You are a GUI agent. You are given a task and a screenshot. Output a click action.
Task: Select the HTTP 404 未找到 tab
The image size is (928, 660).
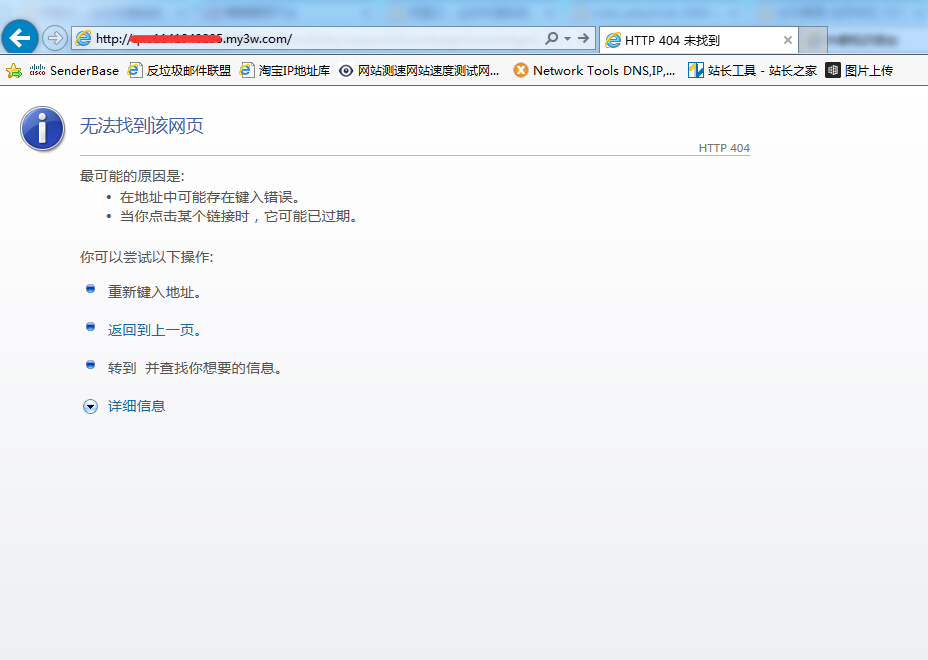click(x=690, y=40)
